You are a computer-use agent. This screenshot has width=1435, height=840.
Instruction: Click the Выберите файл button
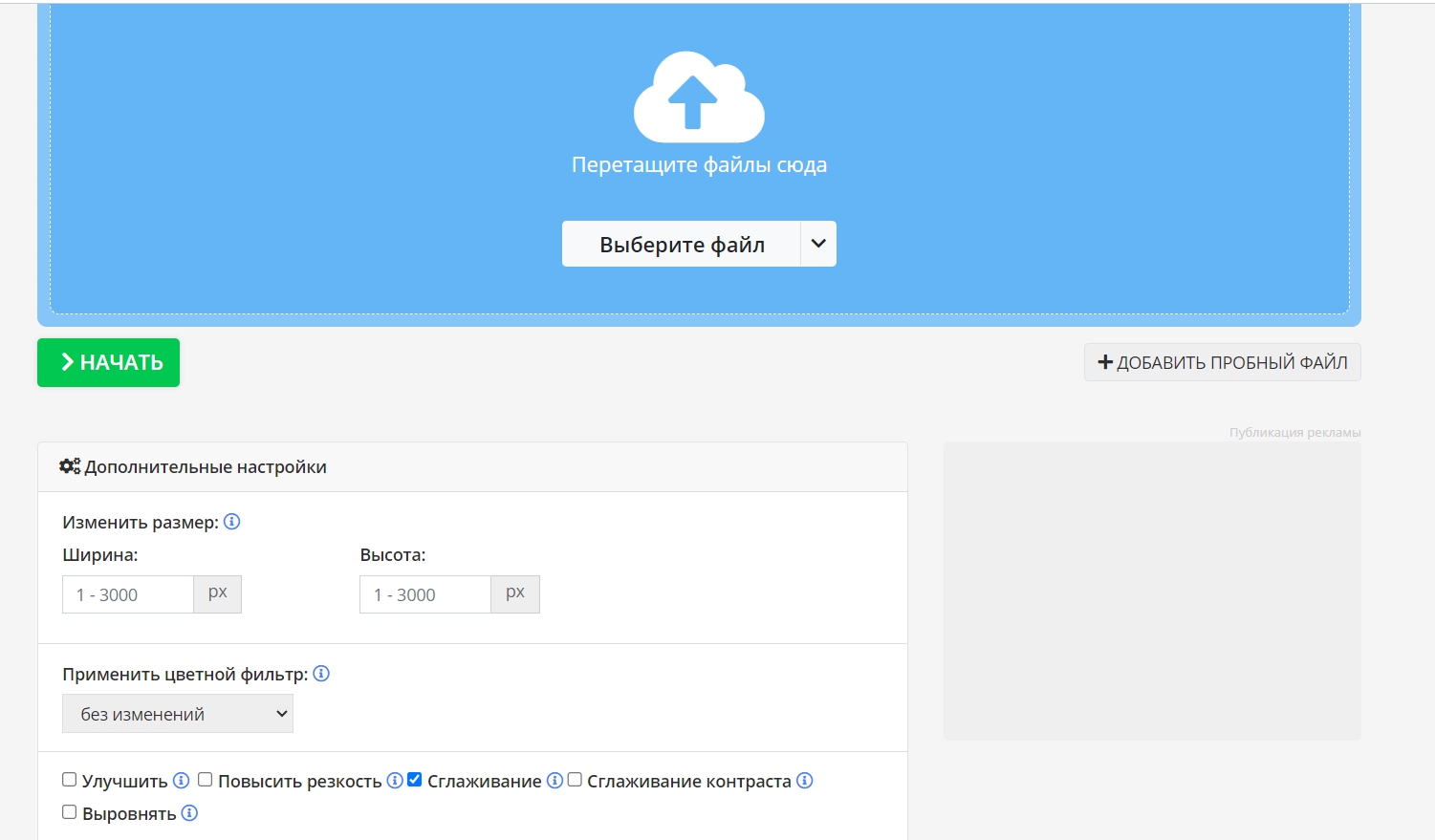[x=681, y=244]
